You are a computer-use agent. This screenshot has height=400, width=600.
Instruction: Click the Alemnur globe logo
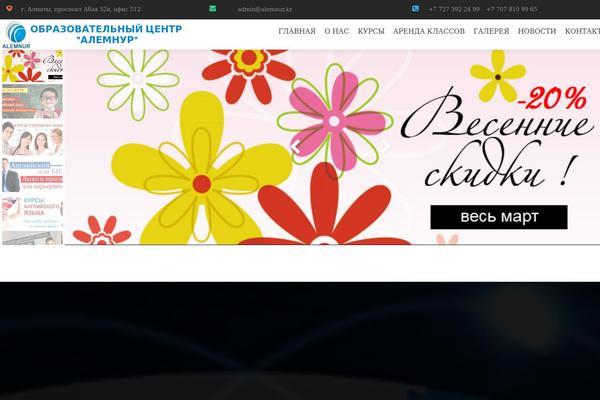16,35
